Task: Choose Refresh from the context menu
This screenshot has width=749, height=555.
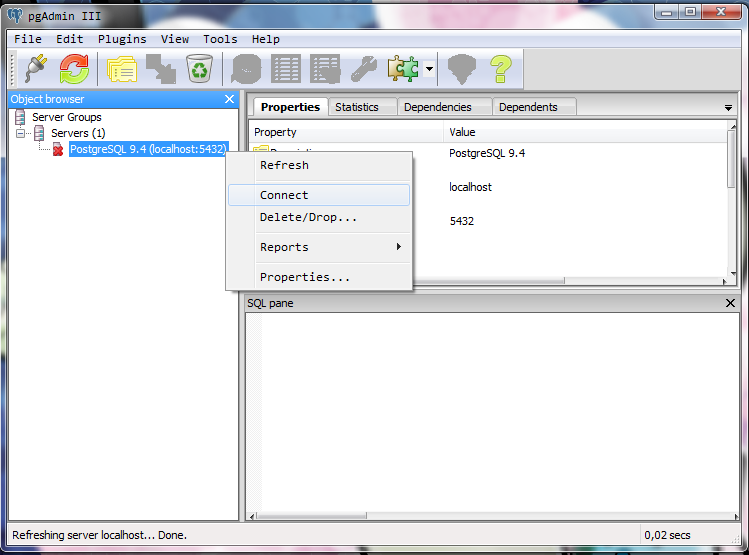Action: 319,165
